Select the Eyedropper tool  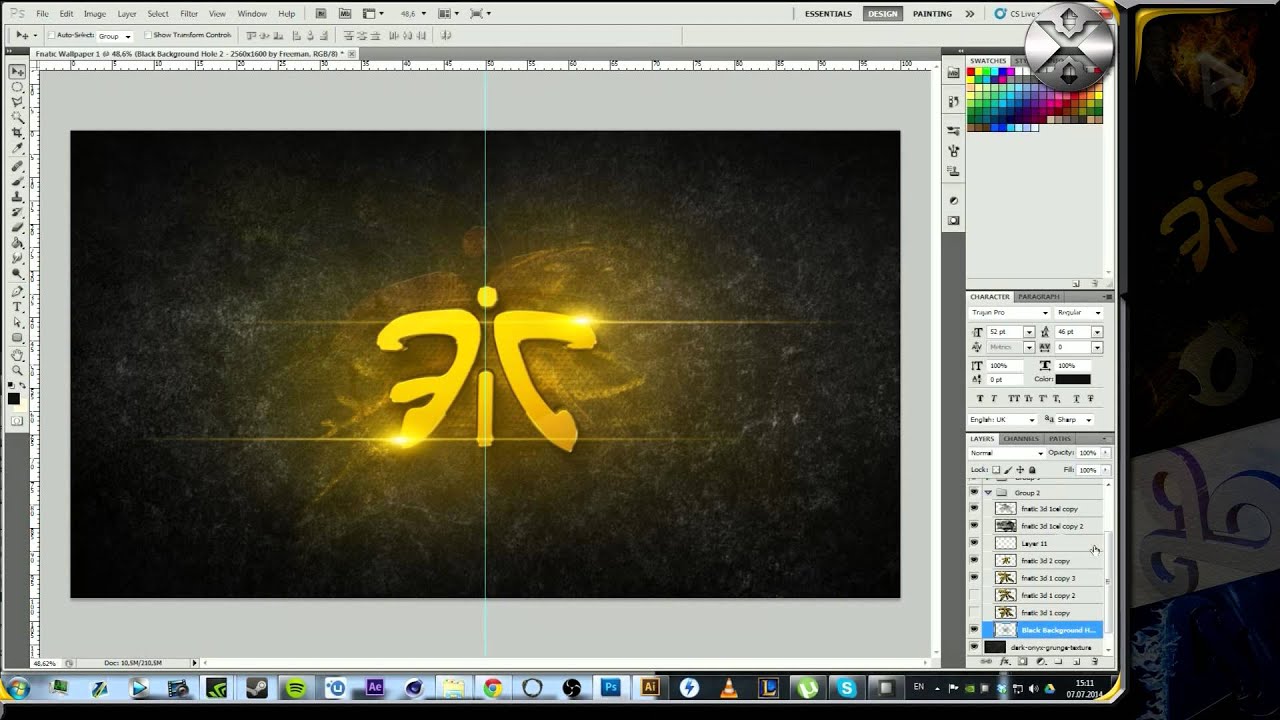[x=17, y=148]
